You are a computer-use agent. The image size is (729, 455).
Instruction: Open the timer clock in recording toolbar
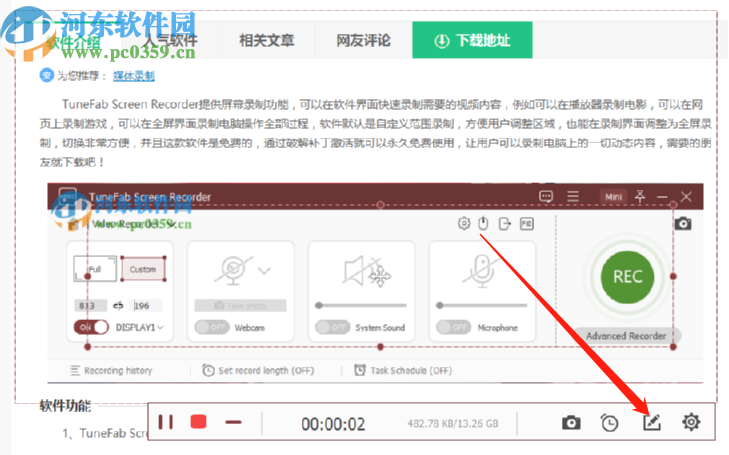(x=609, y=422)
